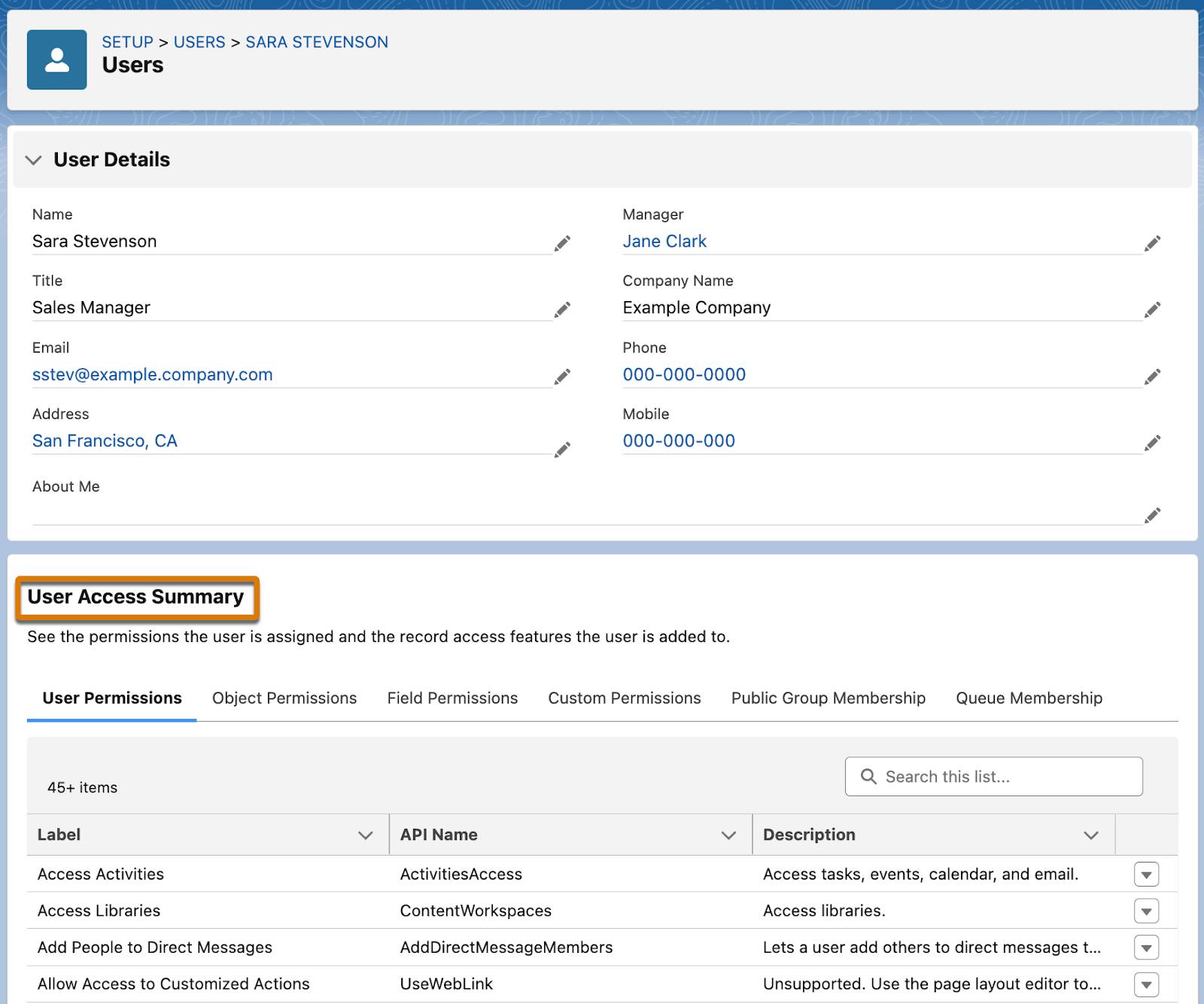Open the row actions menu for Access Activities
This screenshot has width=1204, height=1004.
[1146, 874]
